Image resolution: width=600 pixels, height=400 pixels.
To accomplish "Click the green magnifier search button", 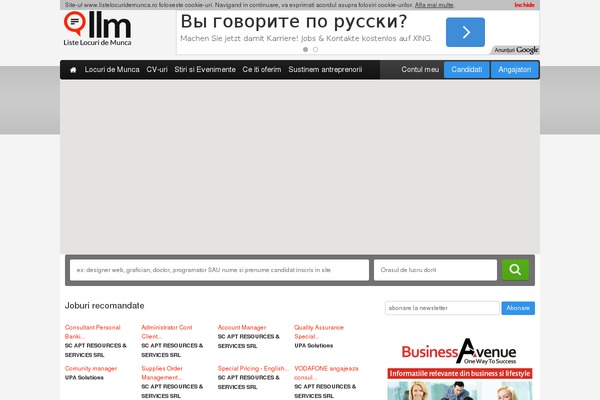I will click(x=515, y=270).
